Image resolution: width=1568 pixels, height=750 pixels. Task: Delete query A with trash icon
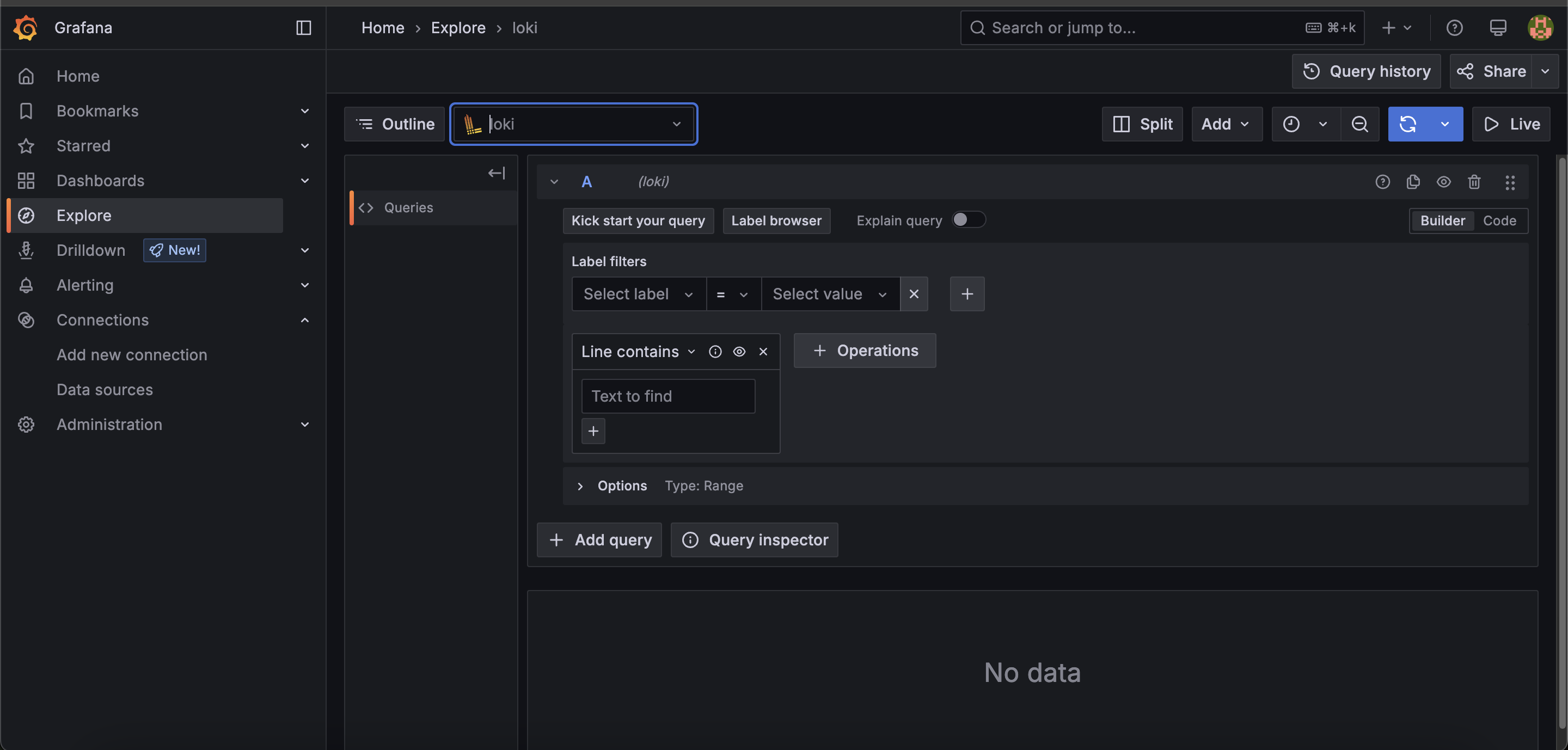tap(1474, 182)
